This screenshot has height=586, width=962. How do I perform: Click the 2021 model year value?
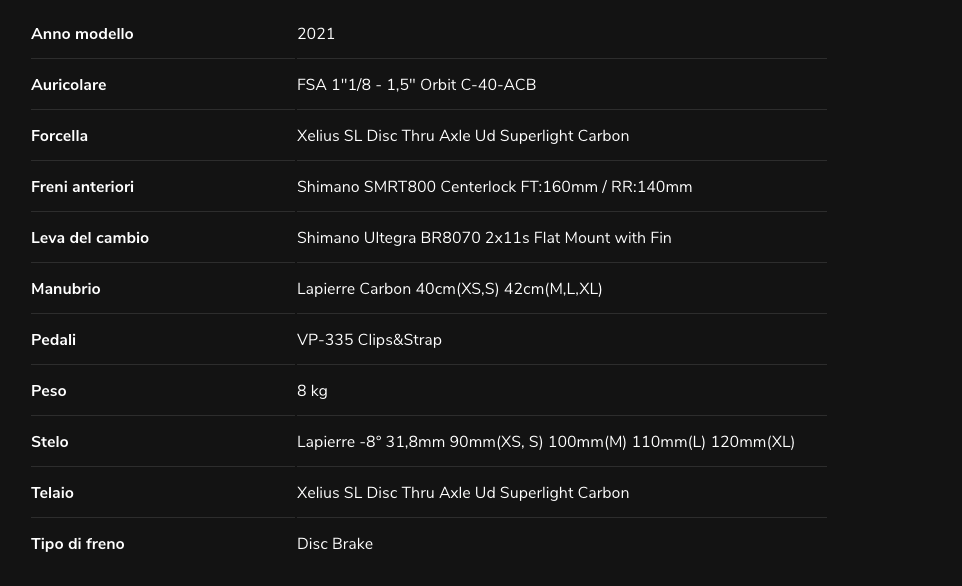click(316, 34)
